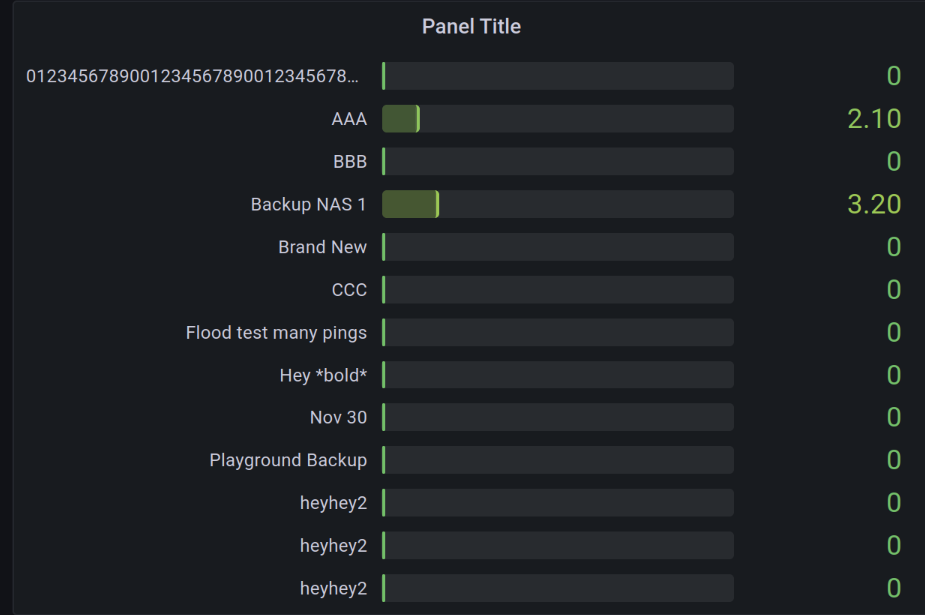Click the Hey *bold* bar
Viewport: 925px width, 615px height.
pos(558,375)
